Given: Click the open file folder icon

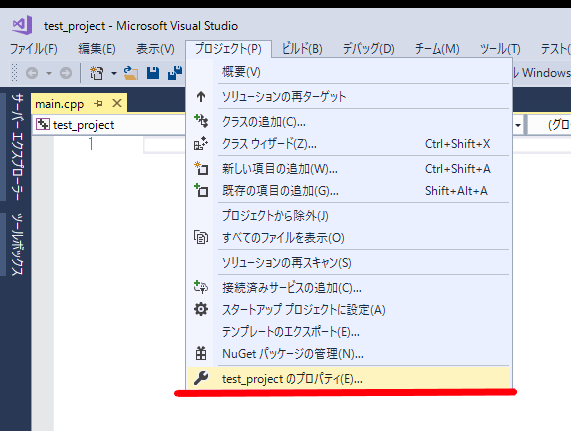Looking at the screenshot, I should click(131, 73).
